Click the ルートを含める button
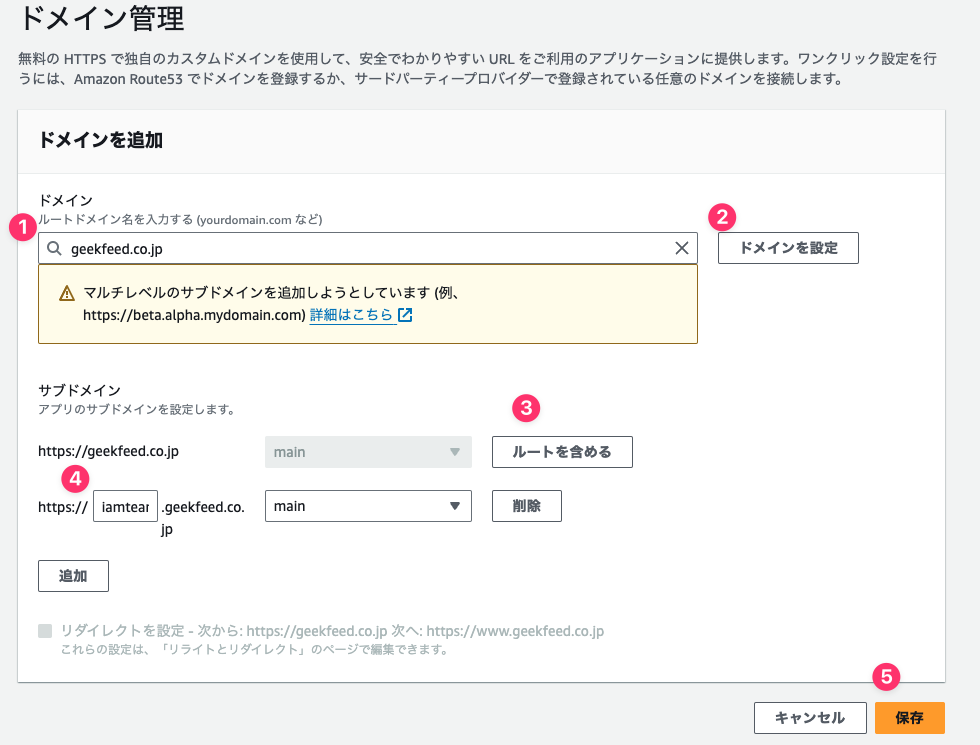 click(562, 452)
